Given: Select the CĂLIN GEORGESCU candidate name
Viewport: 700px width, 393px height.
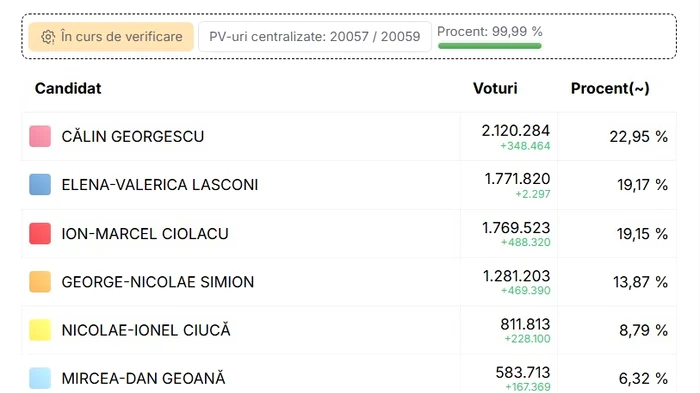Looking at the screenshot, I should (133, 136).
